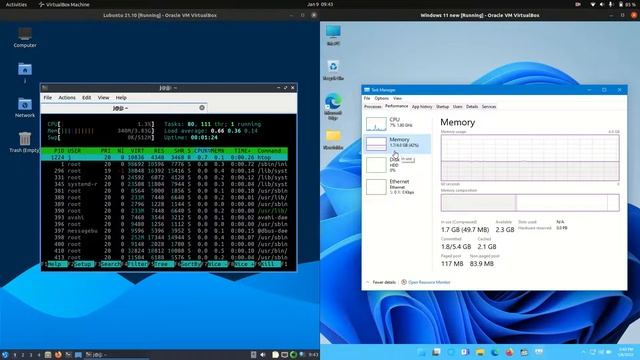
Task: Click F9 Kill in htop footer
Action: tap(269, 264)
